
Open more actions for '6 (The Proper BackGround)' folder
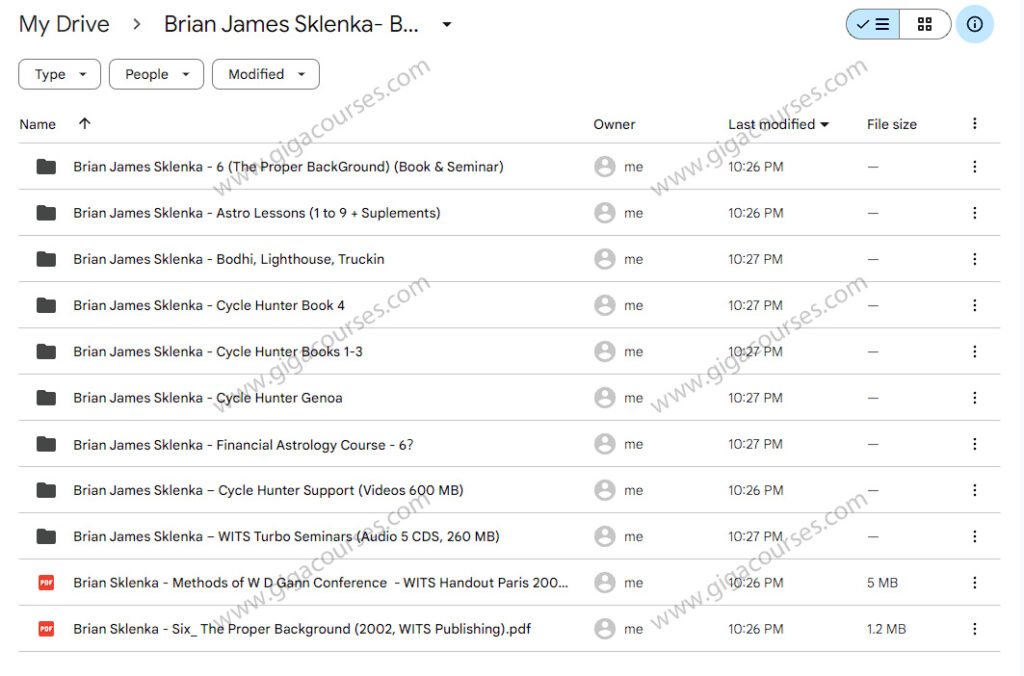pyautogui.click(x=974, y=167)
